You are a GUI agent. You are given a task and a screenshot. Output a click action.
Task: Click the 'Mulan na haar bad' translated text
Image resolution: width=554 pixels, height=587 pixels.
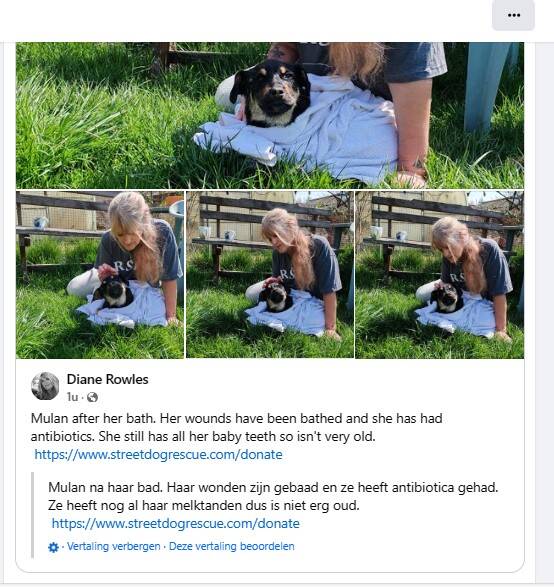tap(106, 487)
